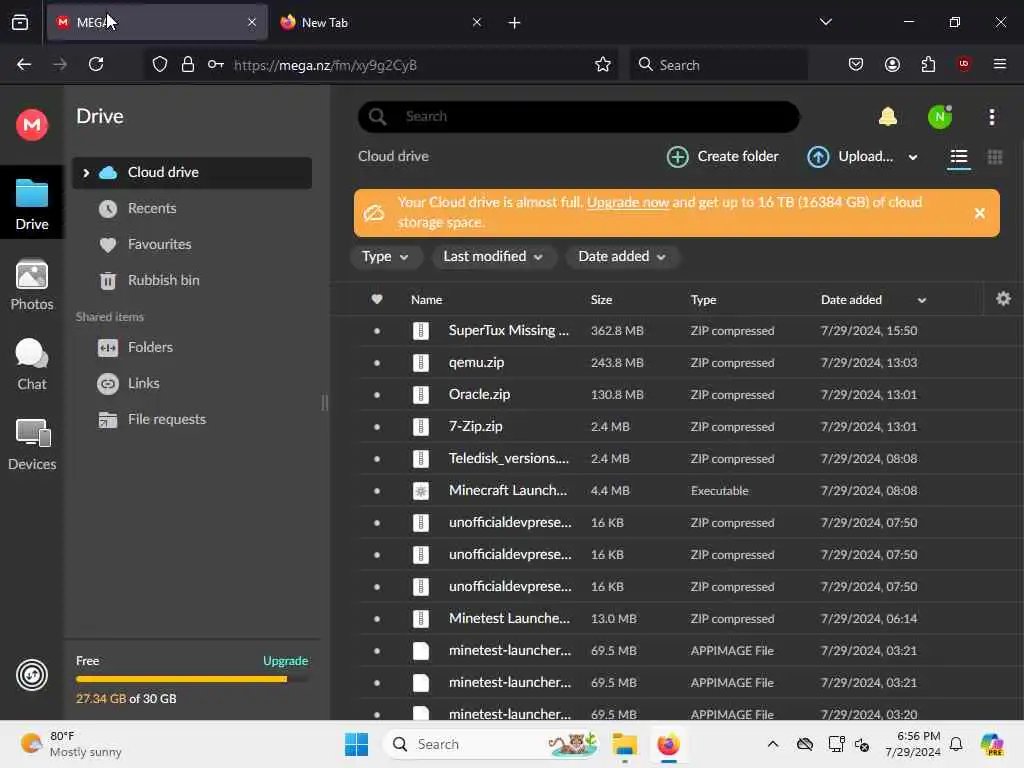Open the three-dot MEGA menu
This screenshot has width=1024, height=768.
991,117
